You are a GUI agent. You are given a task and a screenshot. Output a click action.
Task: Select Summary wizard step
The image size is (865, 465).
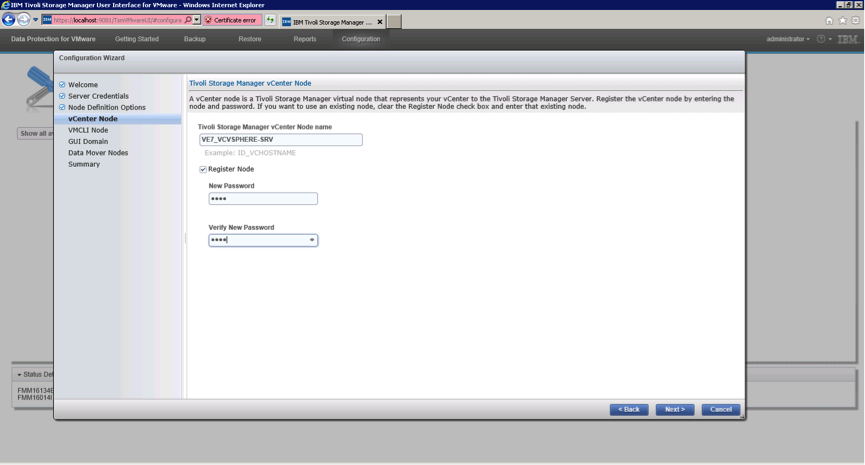tap(84, 164)
